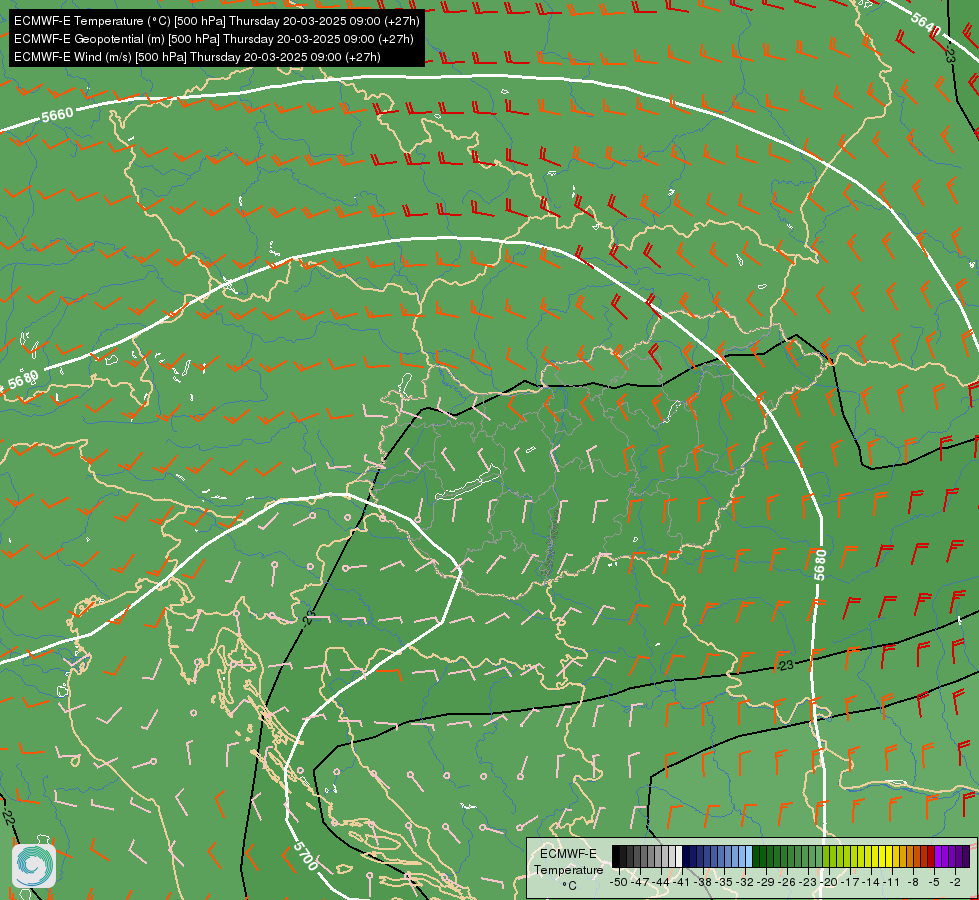Image resolution: width=979 pixels, height=900 pixels.
Task: Click the -29 legend value
Action: click(x=766, y=882)
